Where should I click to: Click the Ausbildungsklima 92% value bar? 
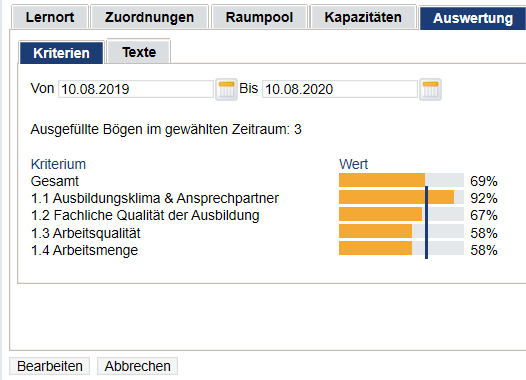(x=401, y=197)
